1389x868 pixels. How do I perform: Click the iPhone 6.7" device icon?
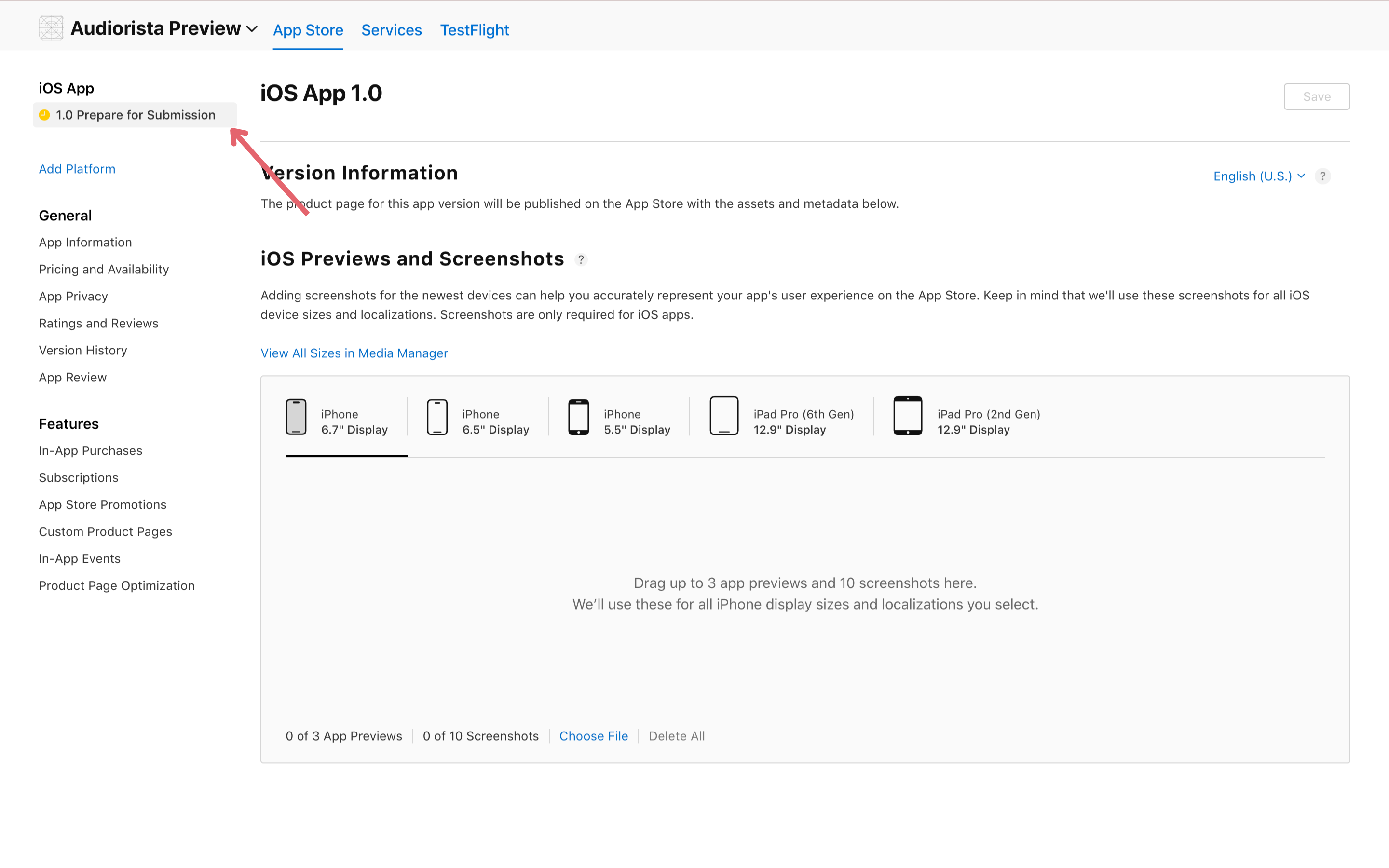[296, 417]
